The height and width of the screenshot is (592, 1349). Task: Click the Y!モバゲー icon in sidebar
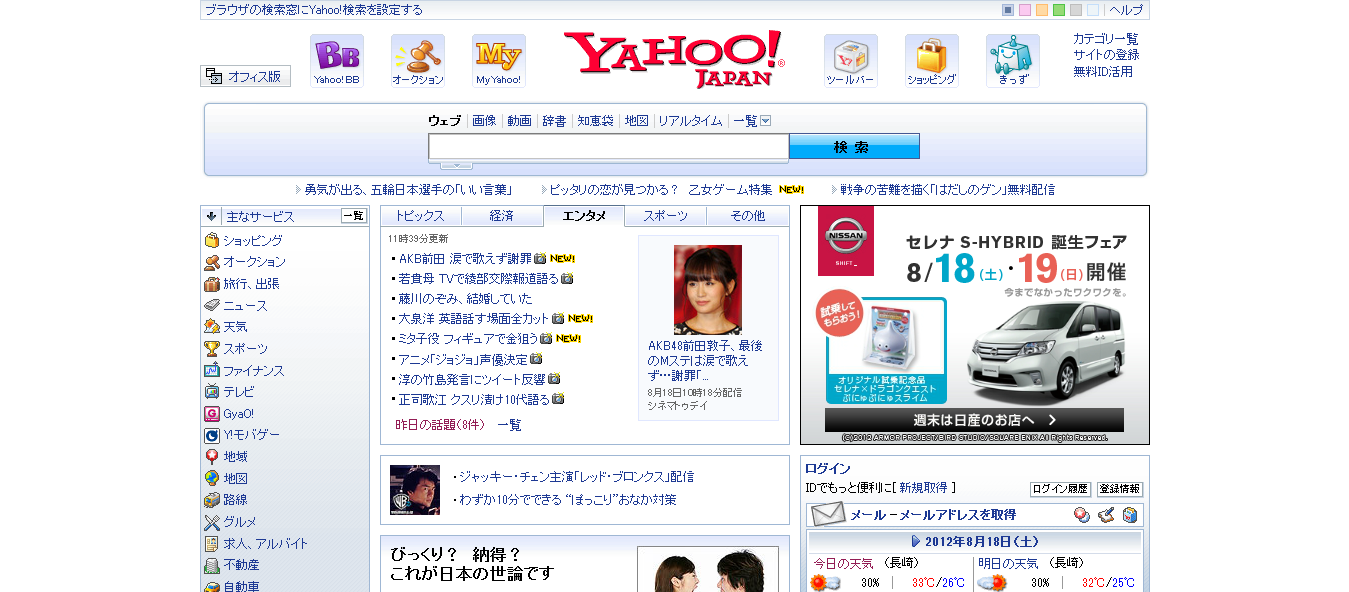(x=212, y=435)
